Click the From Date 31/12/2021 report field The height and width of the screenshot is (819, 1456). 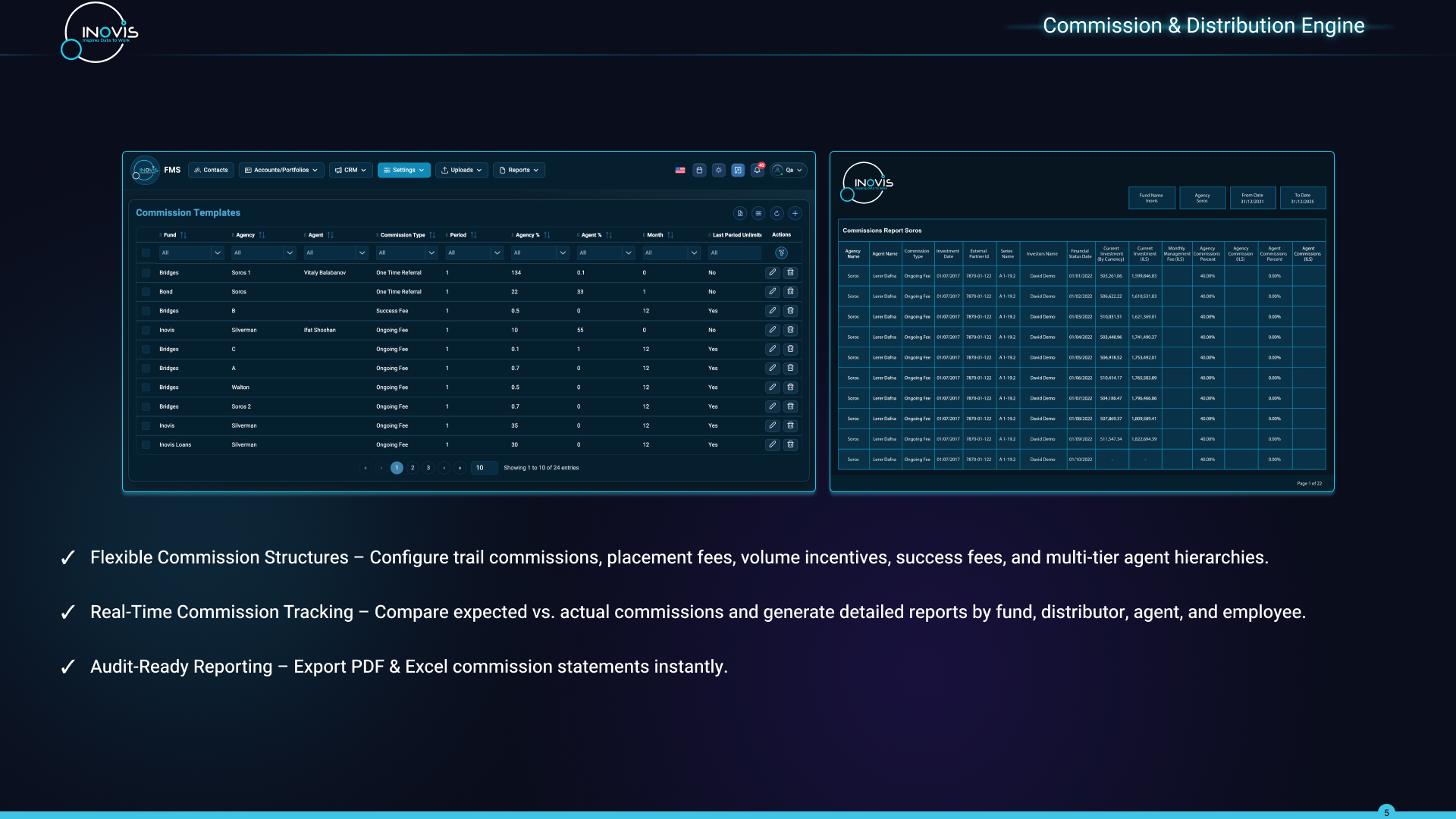click(1252, 198)
